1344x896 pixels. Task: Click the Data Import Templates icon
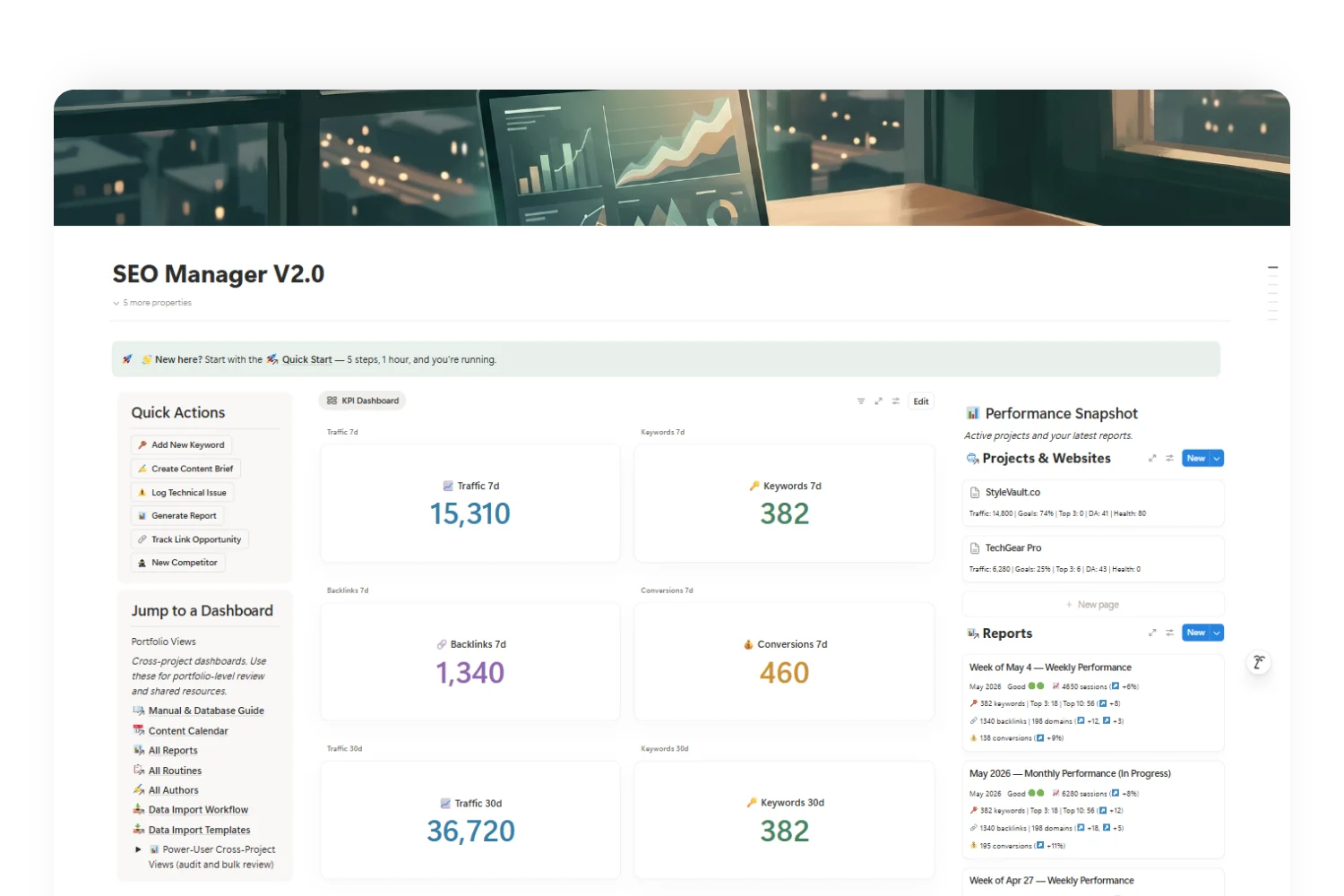(139, 830)
